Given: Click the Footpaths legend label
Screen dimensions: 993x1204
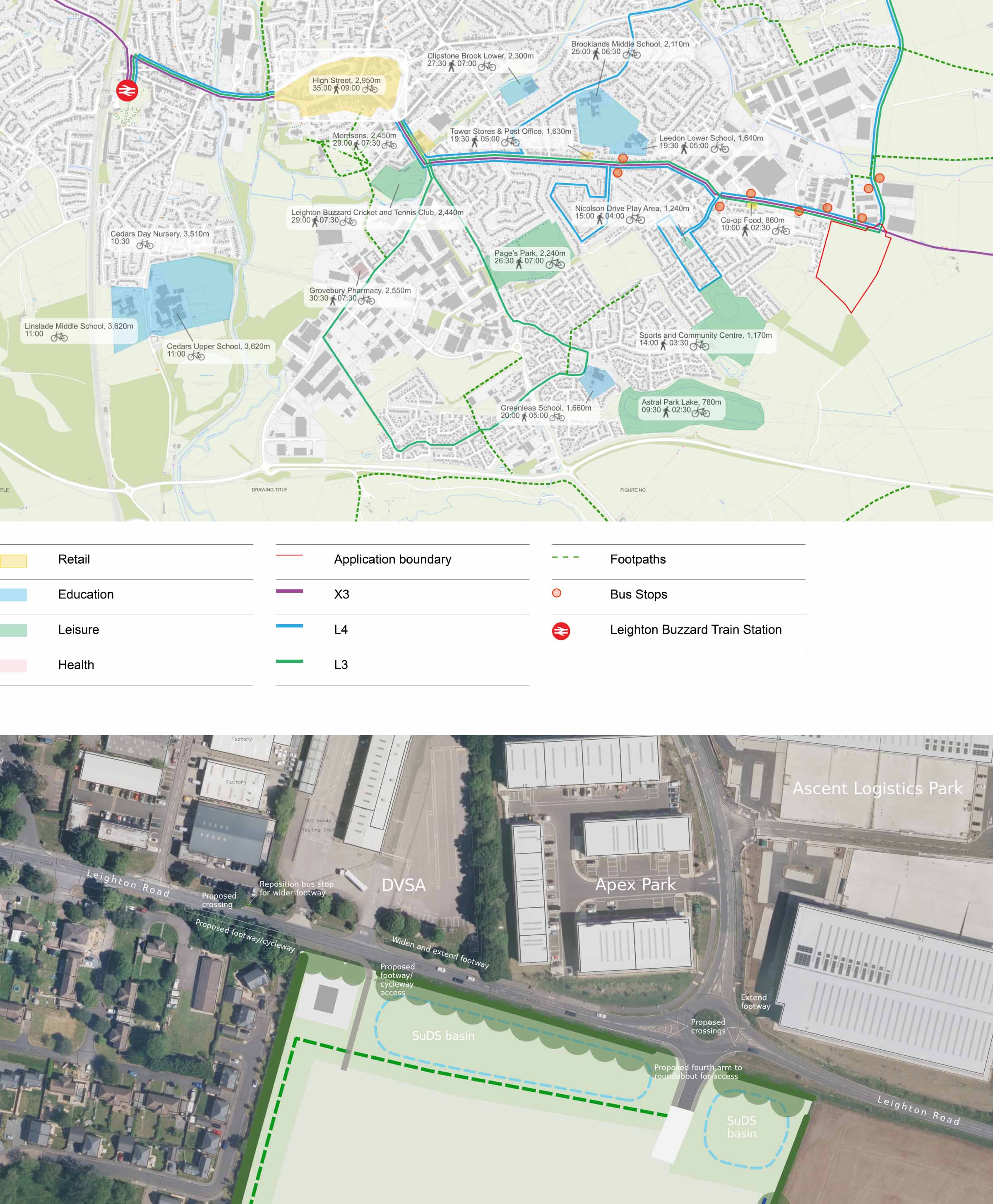Looking at the screenshot, I should pos(638,560).
